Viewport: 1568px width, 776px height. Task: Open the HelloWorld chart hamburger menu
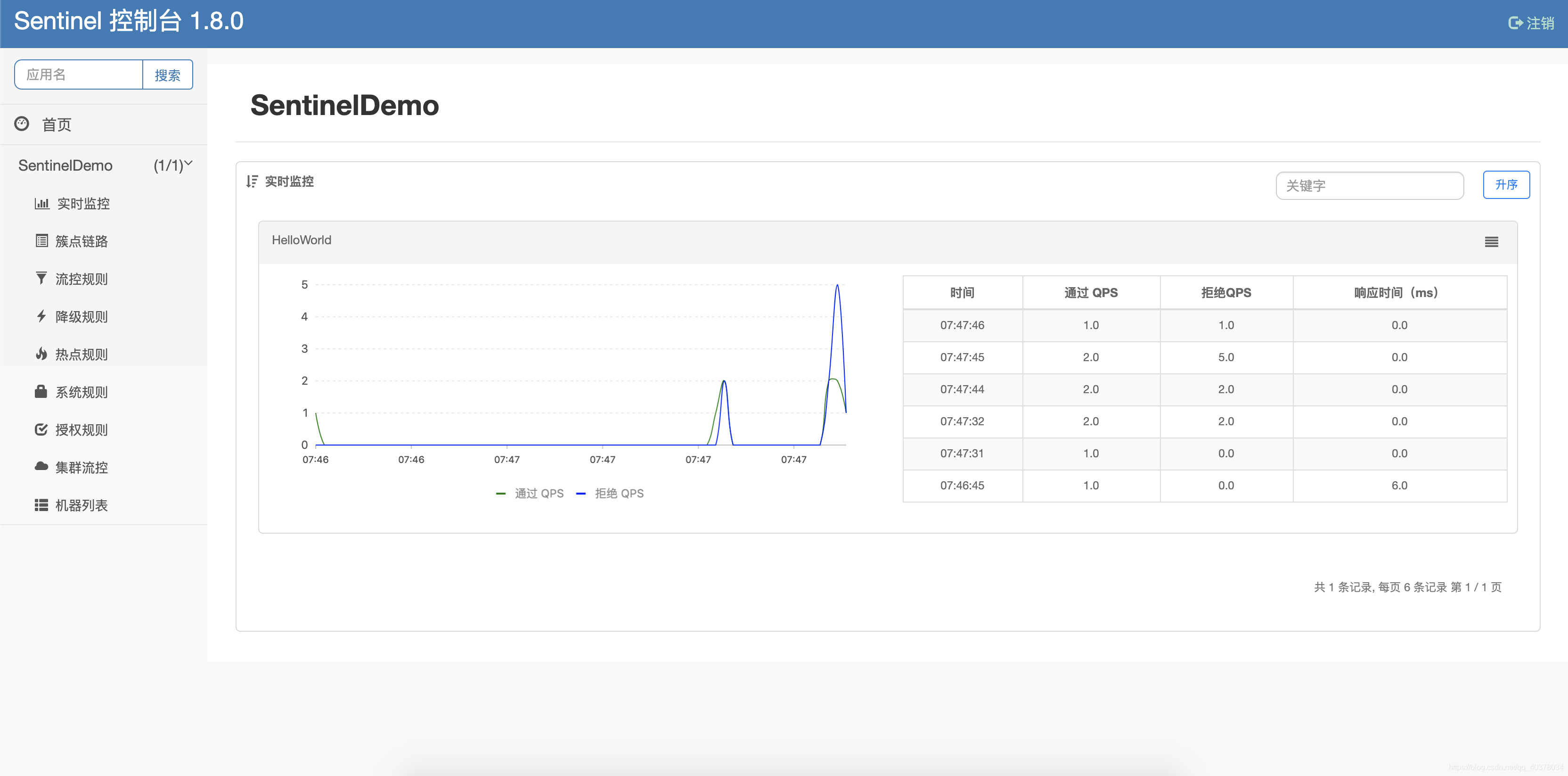pos(1491,242)
